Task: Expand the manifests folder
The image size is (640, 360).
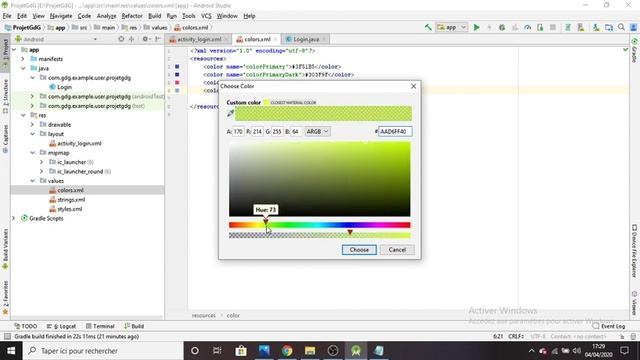Action: (23, 59)
